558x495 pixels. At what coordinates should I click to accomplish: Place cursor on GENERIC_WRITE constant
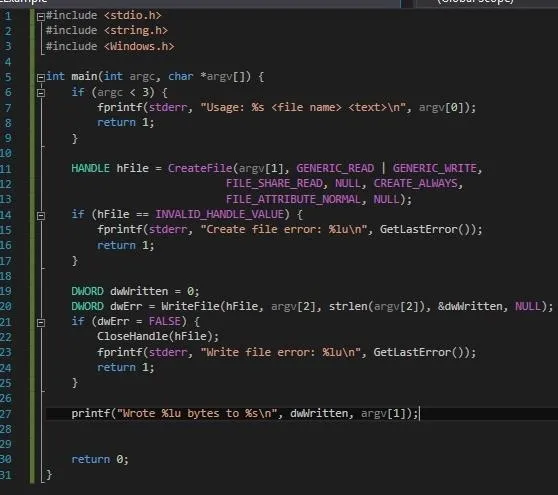coord(435,168)
